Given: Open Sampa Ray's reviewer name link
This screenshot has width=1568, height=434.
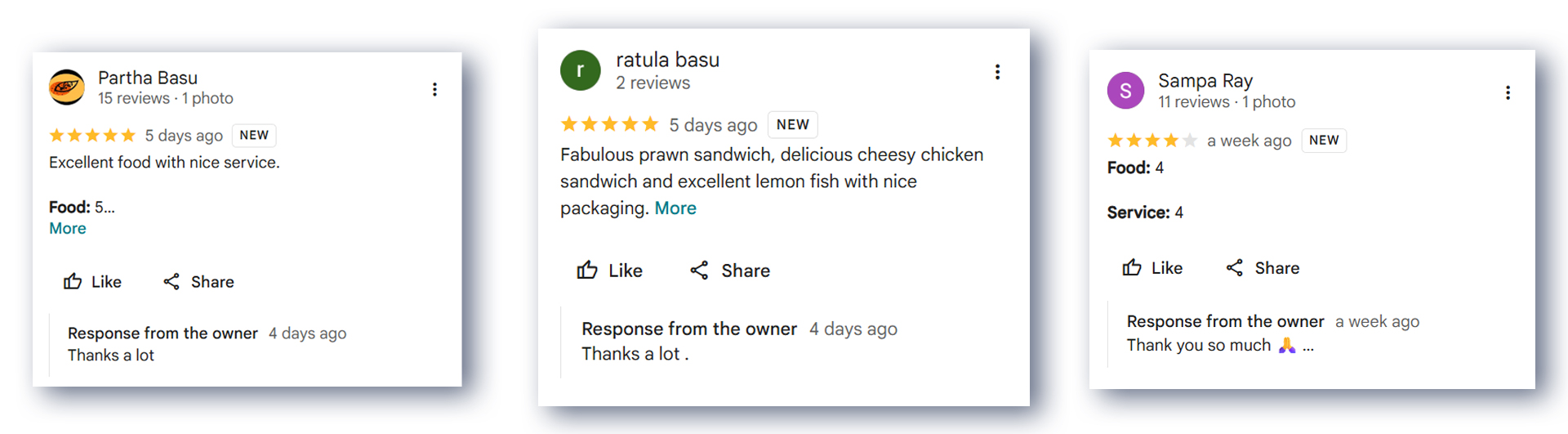Looking at the screenshot, I should pyautogui.click(x=1205, y=81).
